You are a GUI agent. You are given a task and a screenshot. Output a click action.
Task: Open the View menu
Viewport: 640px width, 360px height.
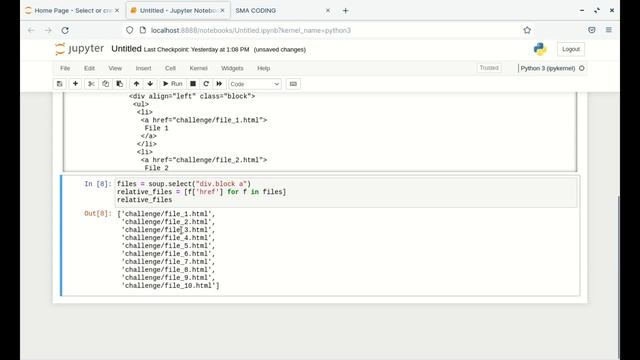click(x=115, y=68)
